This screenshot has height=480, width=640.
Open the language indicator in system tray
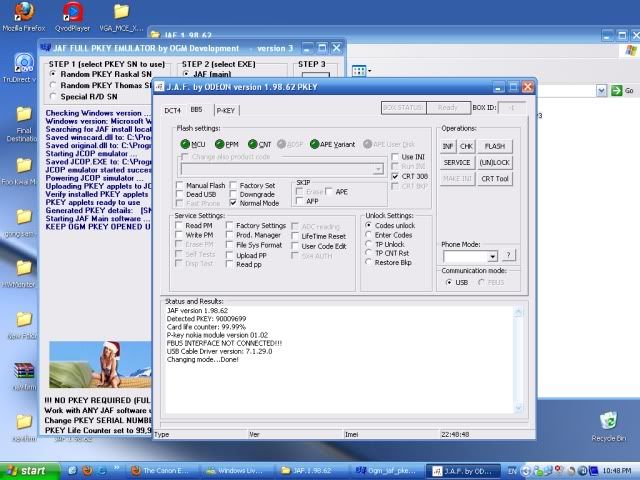pyautogui.click(x=512, y=471)
